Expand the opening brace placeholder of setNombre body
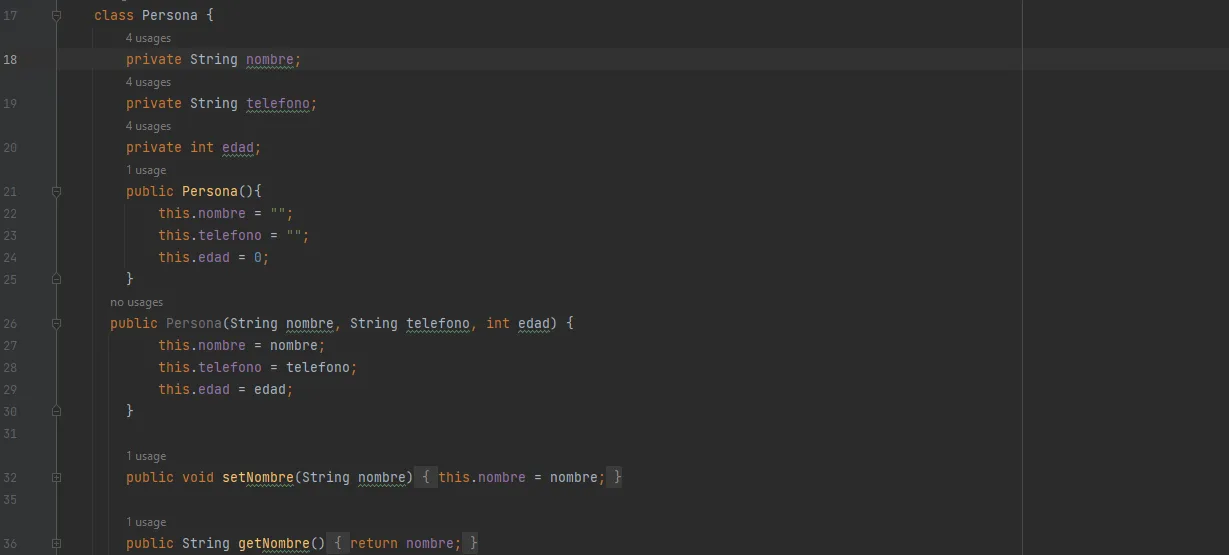1229x555 pixels. [426, 477]
